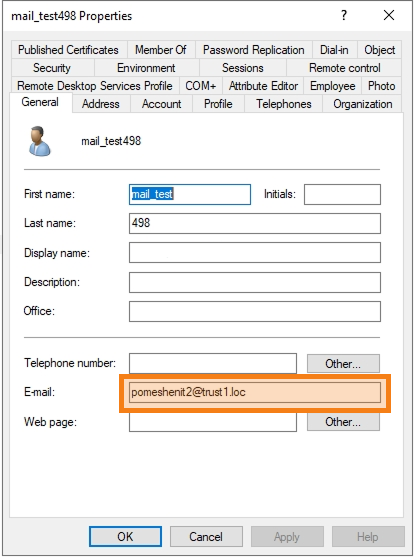
Task: Click the Cancel button
Action: tap(206, 536)
